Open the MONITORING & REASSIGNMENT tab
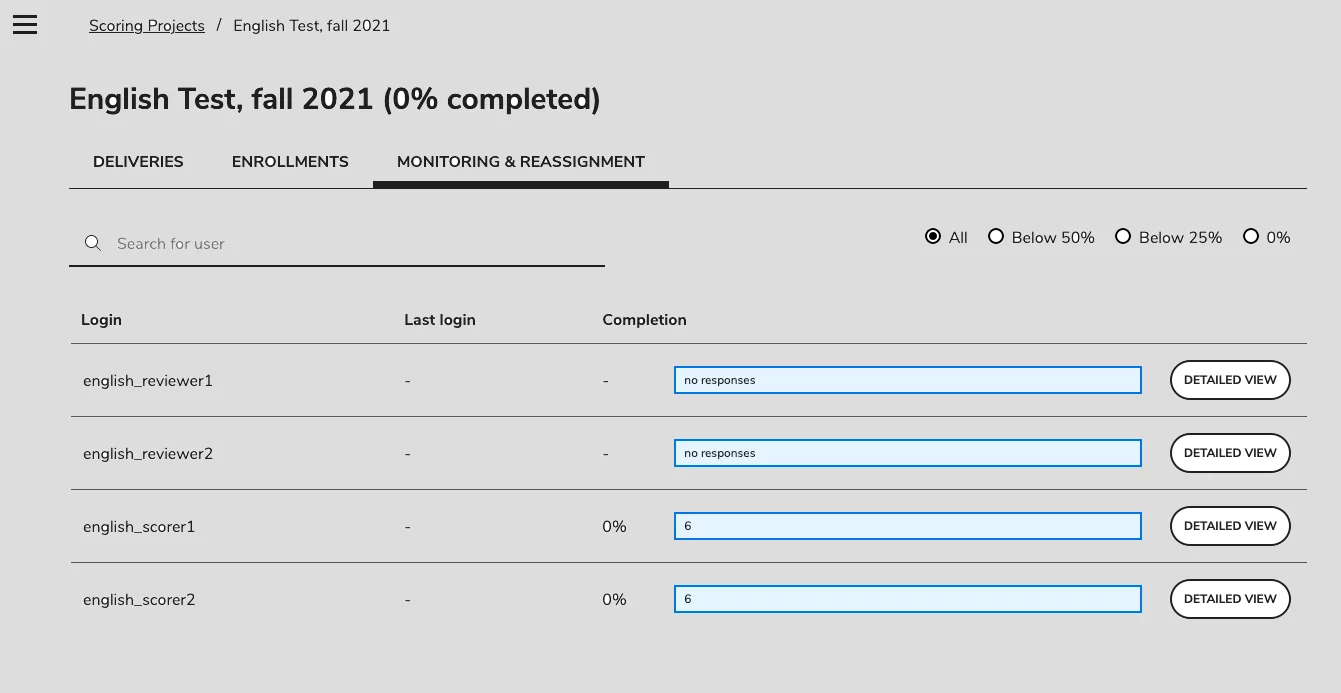1341x693 pixels. pyautogui.click(x=520, y=161)
